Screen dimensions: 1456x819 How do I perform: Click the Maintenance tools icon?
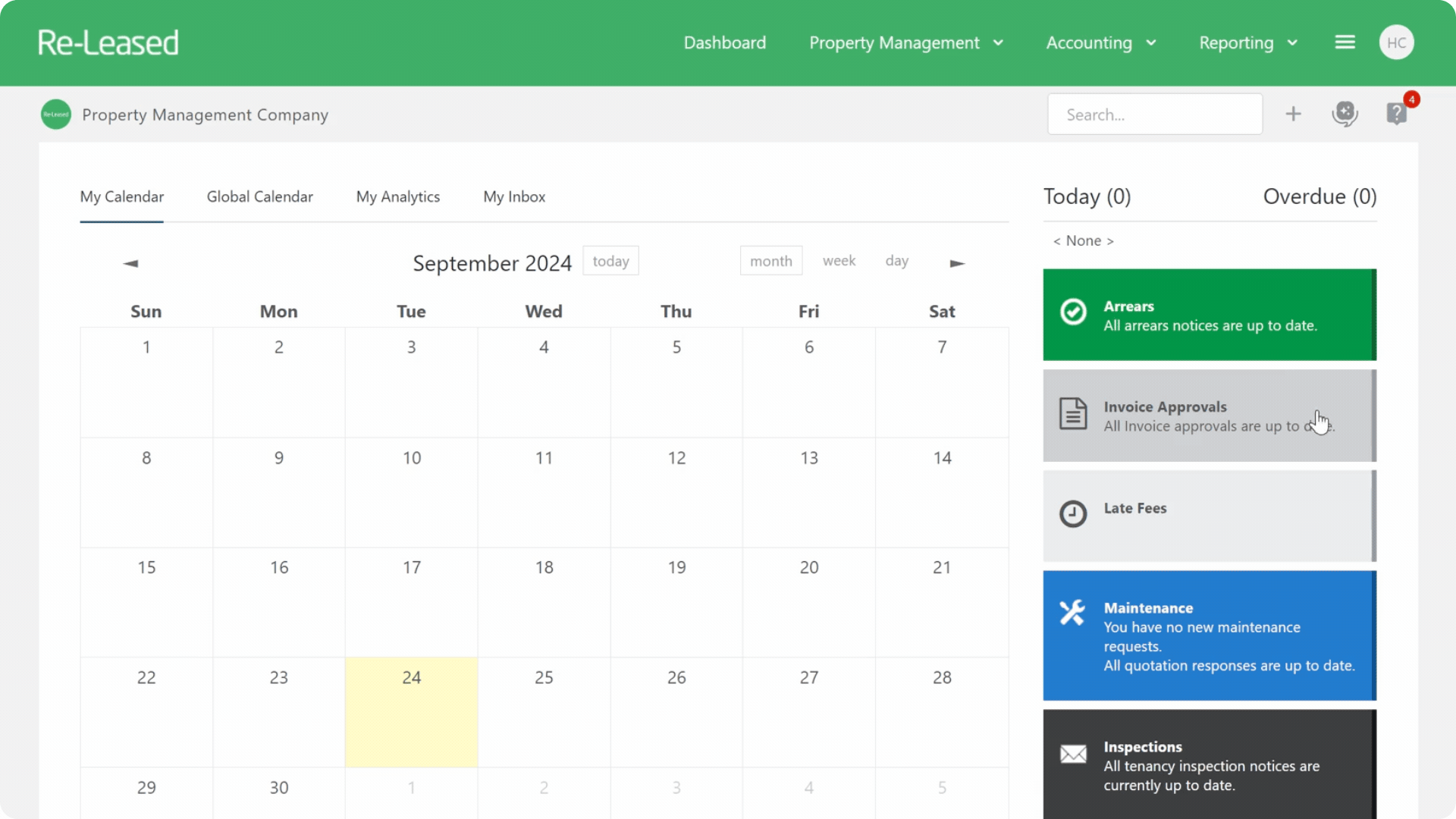coord(1072,613)
